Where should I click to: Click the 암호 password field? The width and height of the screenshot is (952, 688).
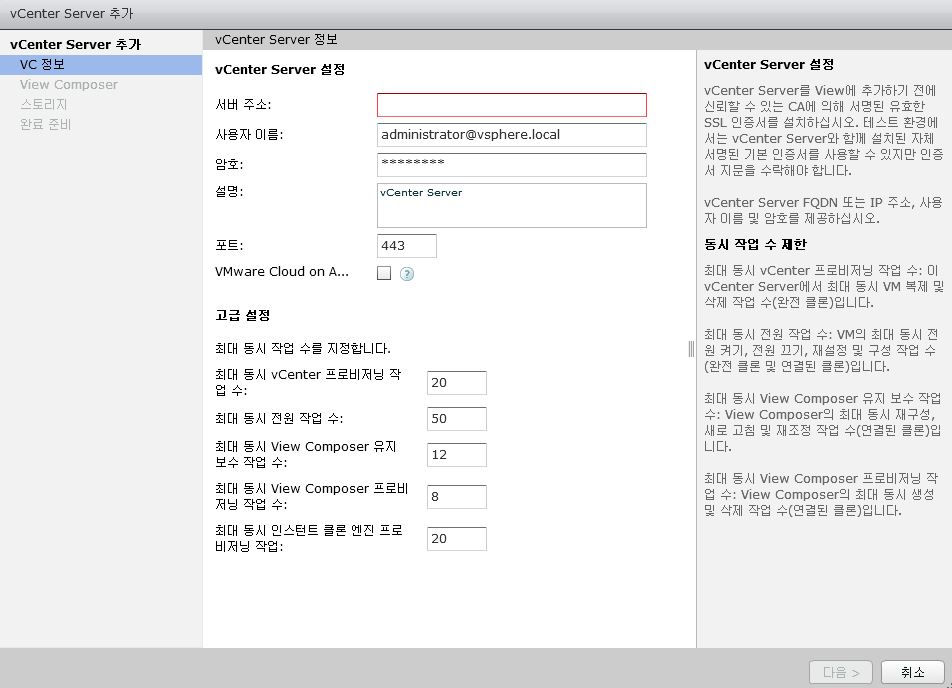tap(512, 165)
